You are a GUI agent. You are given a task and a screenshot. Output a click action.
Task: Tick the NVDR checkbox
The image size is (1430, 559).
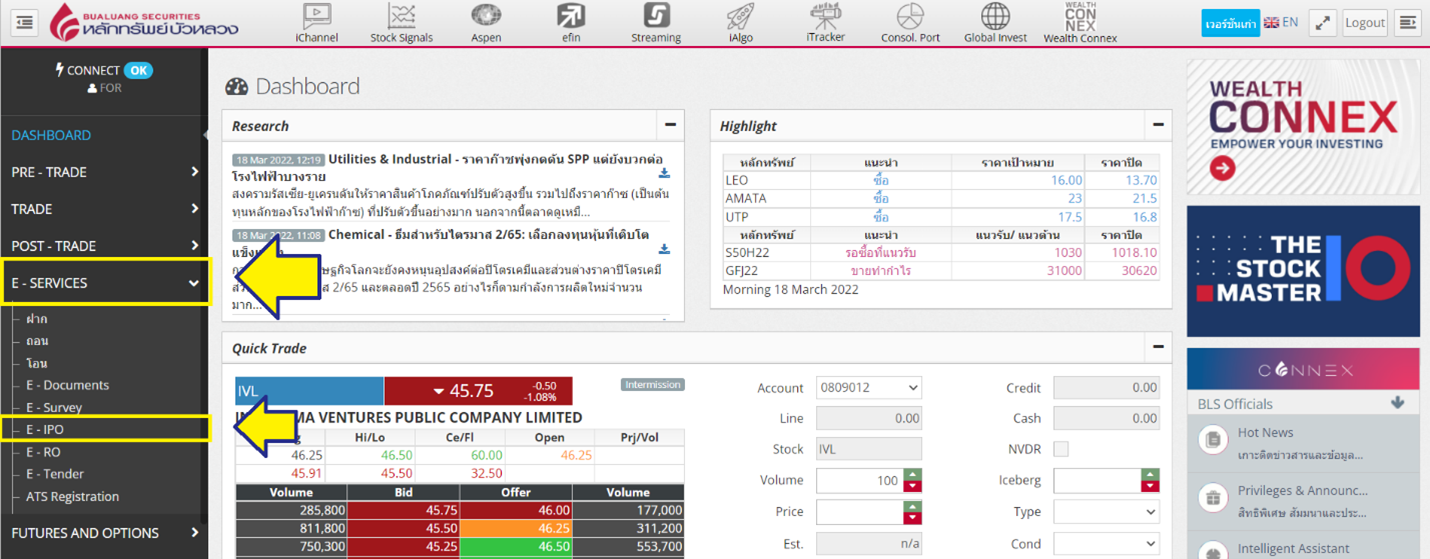tap(1061, 449)
